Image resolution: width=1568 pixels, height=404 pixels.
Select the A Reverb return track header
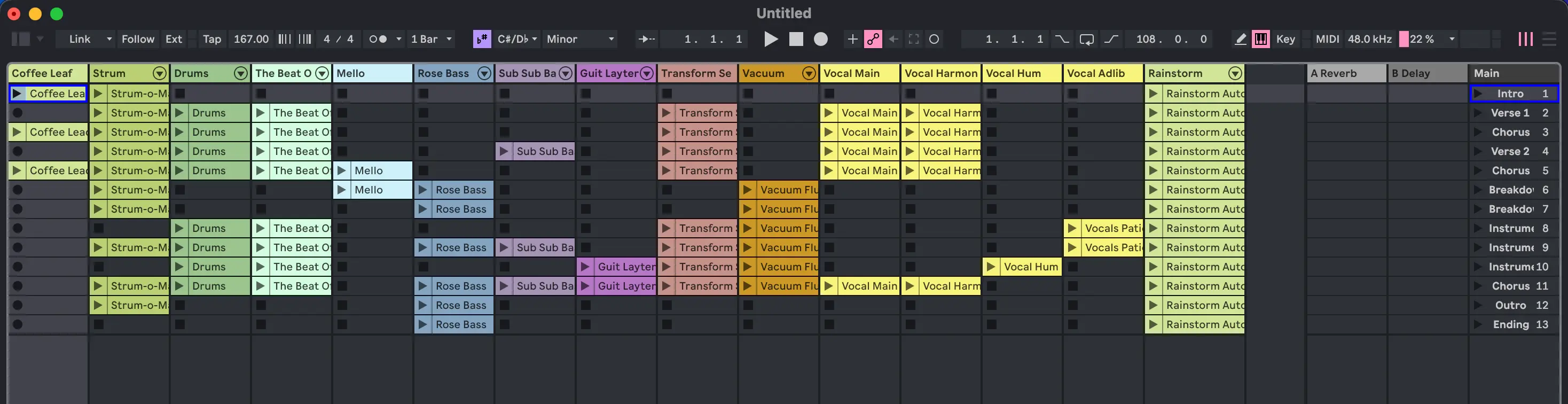pos(1346,73)
